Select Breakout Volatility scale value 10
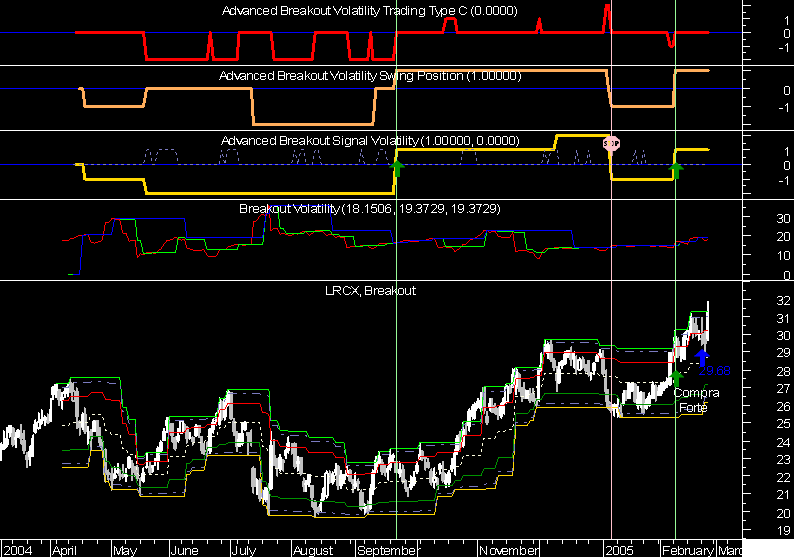The width and height of the screenshot is (794, 557). click(x=783, y=256)
